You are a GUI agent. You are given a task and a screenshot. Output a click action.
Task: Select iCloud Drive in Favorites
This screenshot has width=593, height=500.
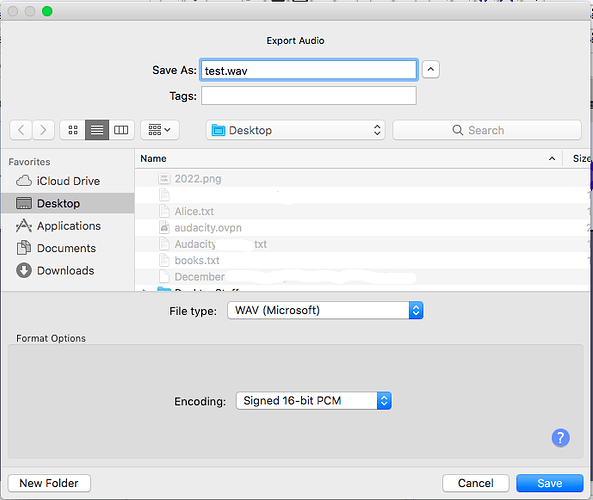point(68,181)
